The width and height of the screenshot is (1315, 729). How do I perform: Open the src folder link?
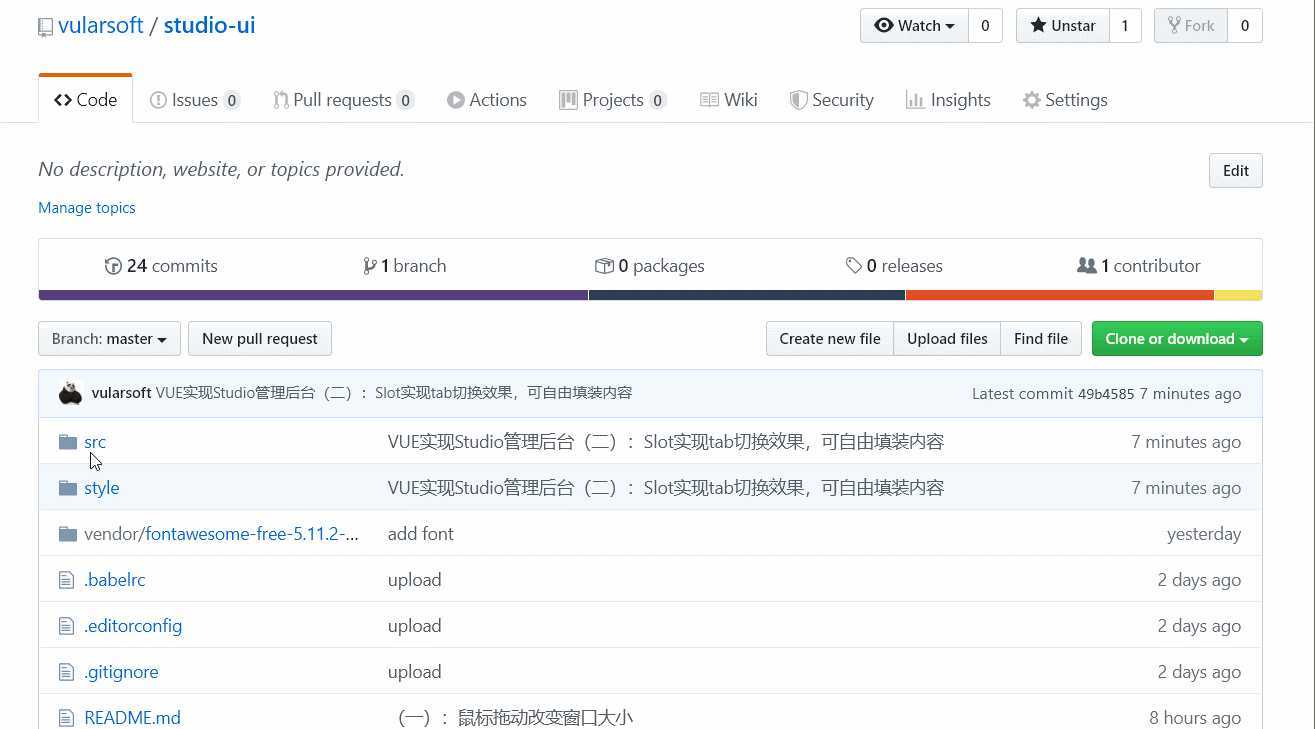pyautogui.click(x=95, y=442)
